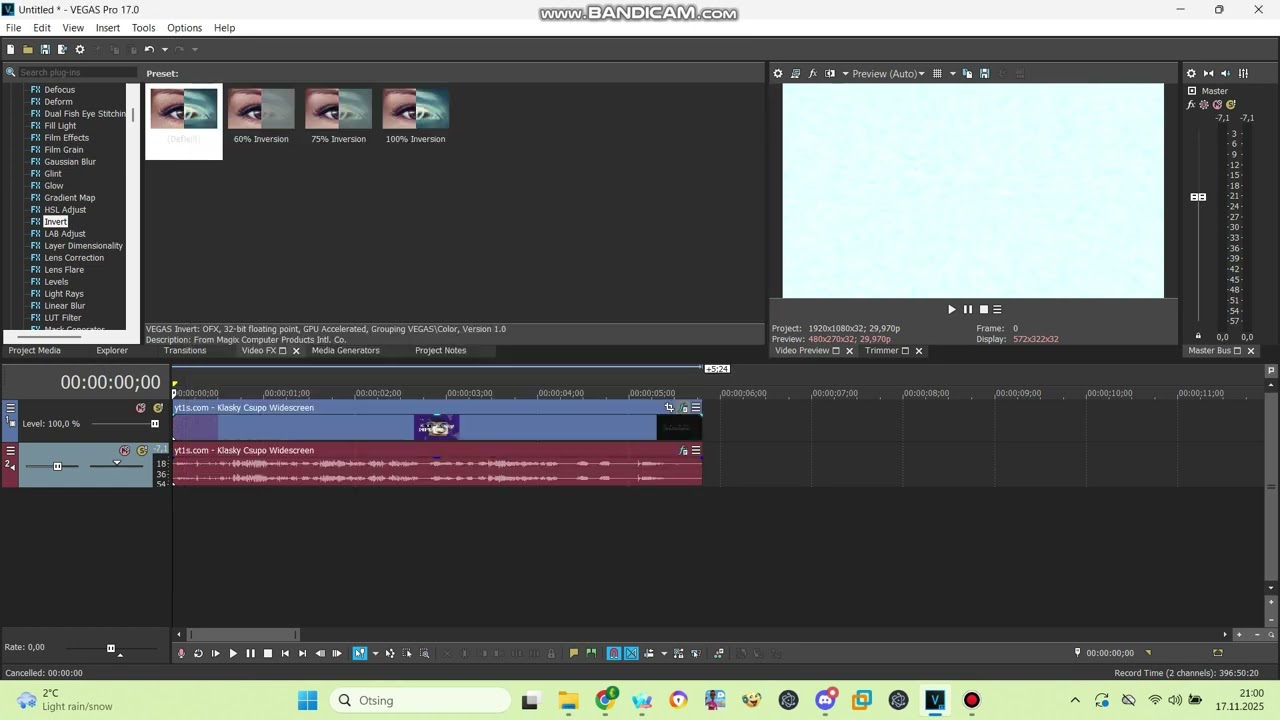This screenshot has height=720, width=1280.
Task: Switch to the Project Media tab
Action: pyautogui.click(x=35, y=351)
